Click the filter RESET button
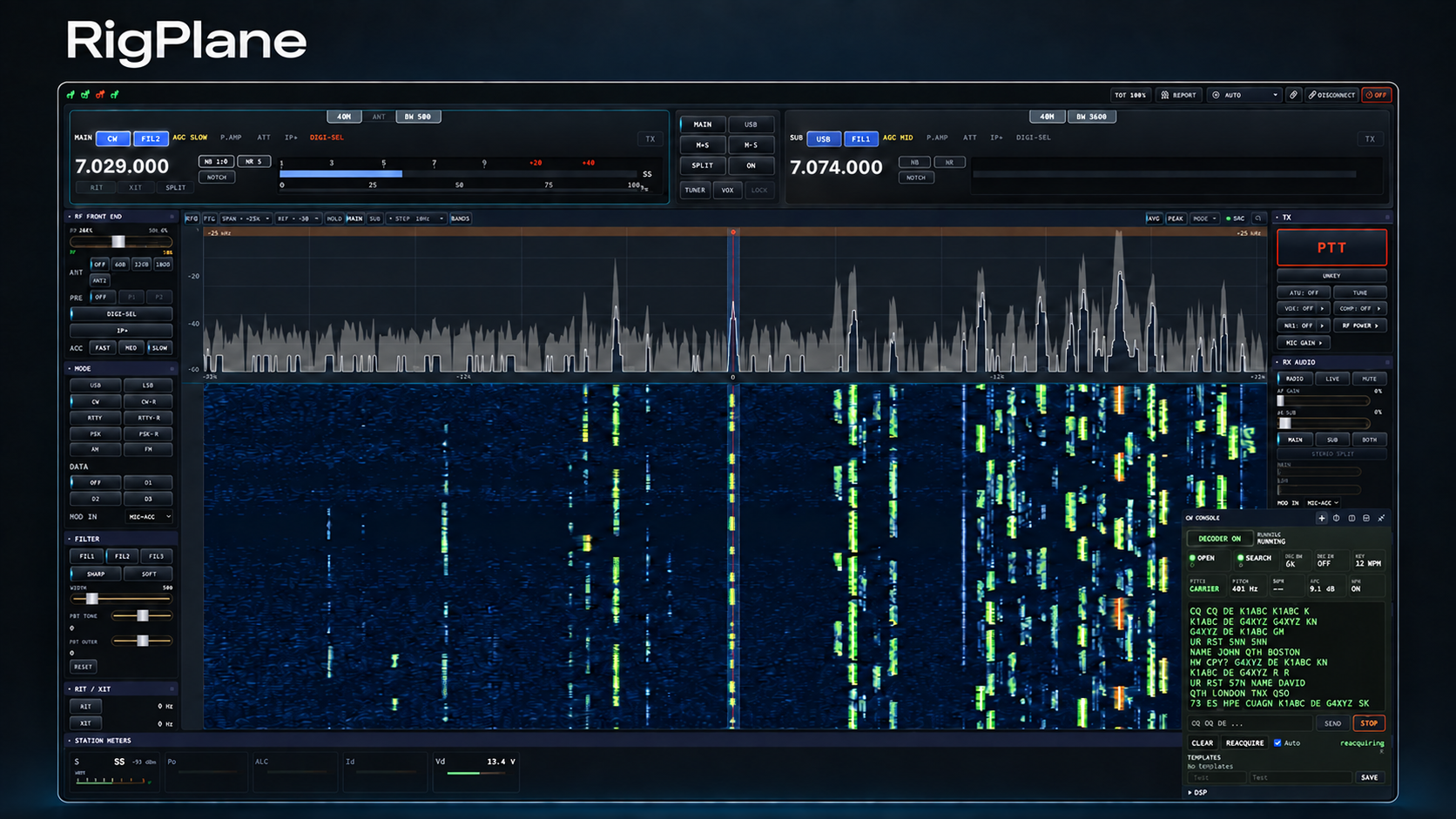The image size is (1456, 819). [83, 667]
